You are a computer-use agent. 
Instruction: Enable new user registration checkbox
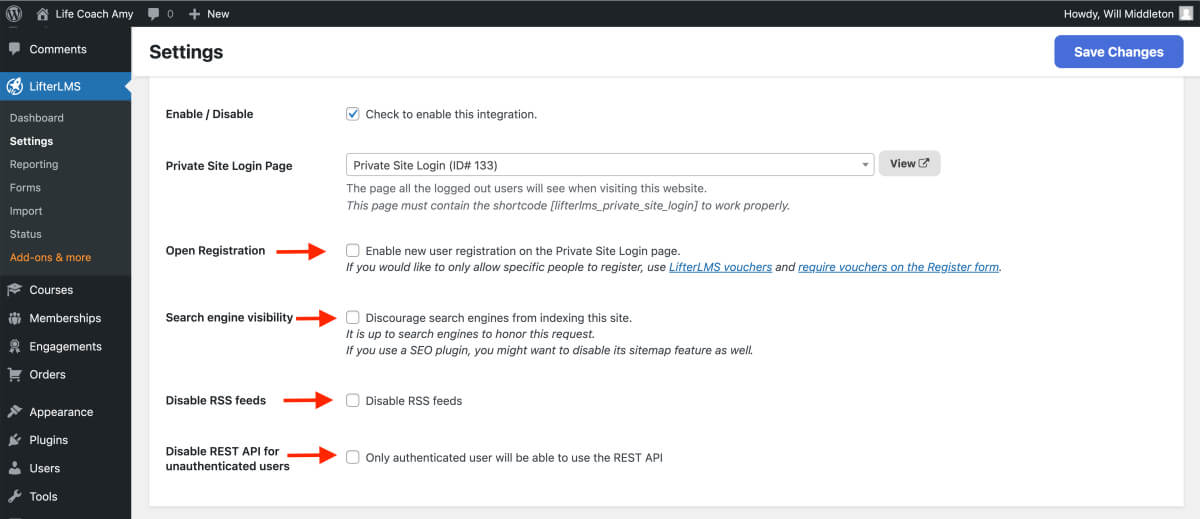[x=353, y=250]
